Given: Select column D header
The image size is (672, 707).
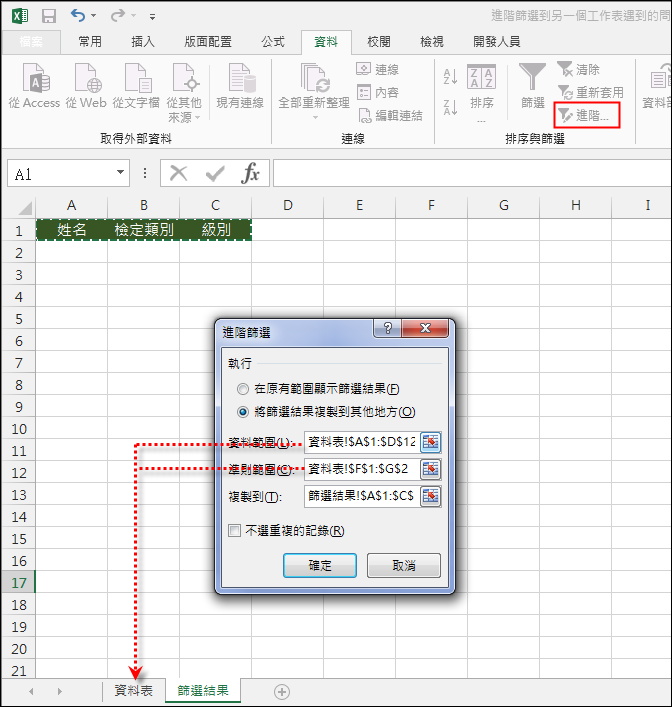Looking at the screenshot, I should pyautogui.click(x=287, y=206).
